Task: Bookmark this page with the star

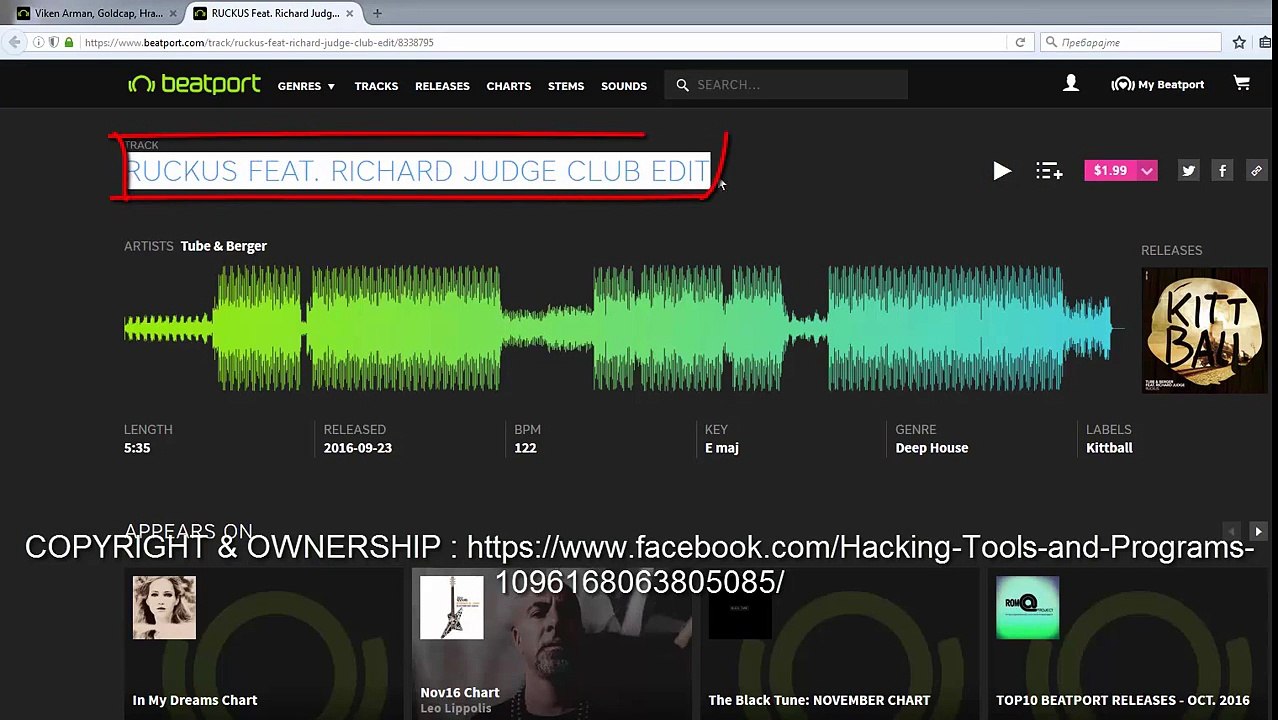Action: click(1239, 42)
